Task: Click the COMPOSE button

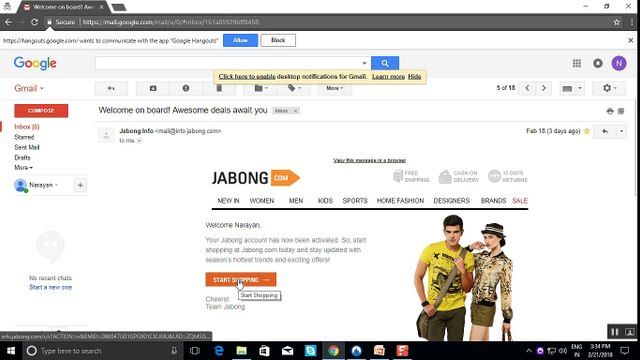Action: pyautogui.click(x=41, y=111)
